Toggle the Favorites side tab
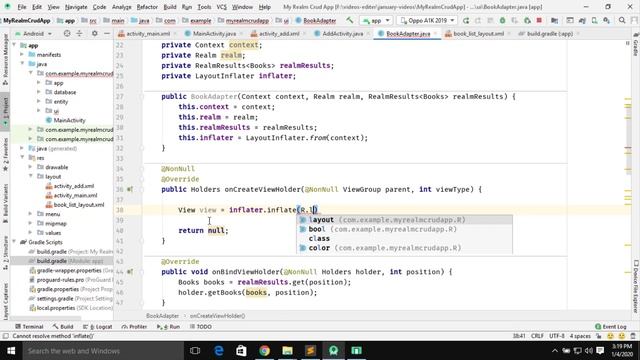This screenshot has height=360, width=640. point(5,154)
